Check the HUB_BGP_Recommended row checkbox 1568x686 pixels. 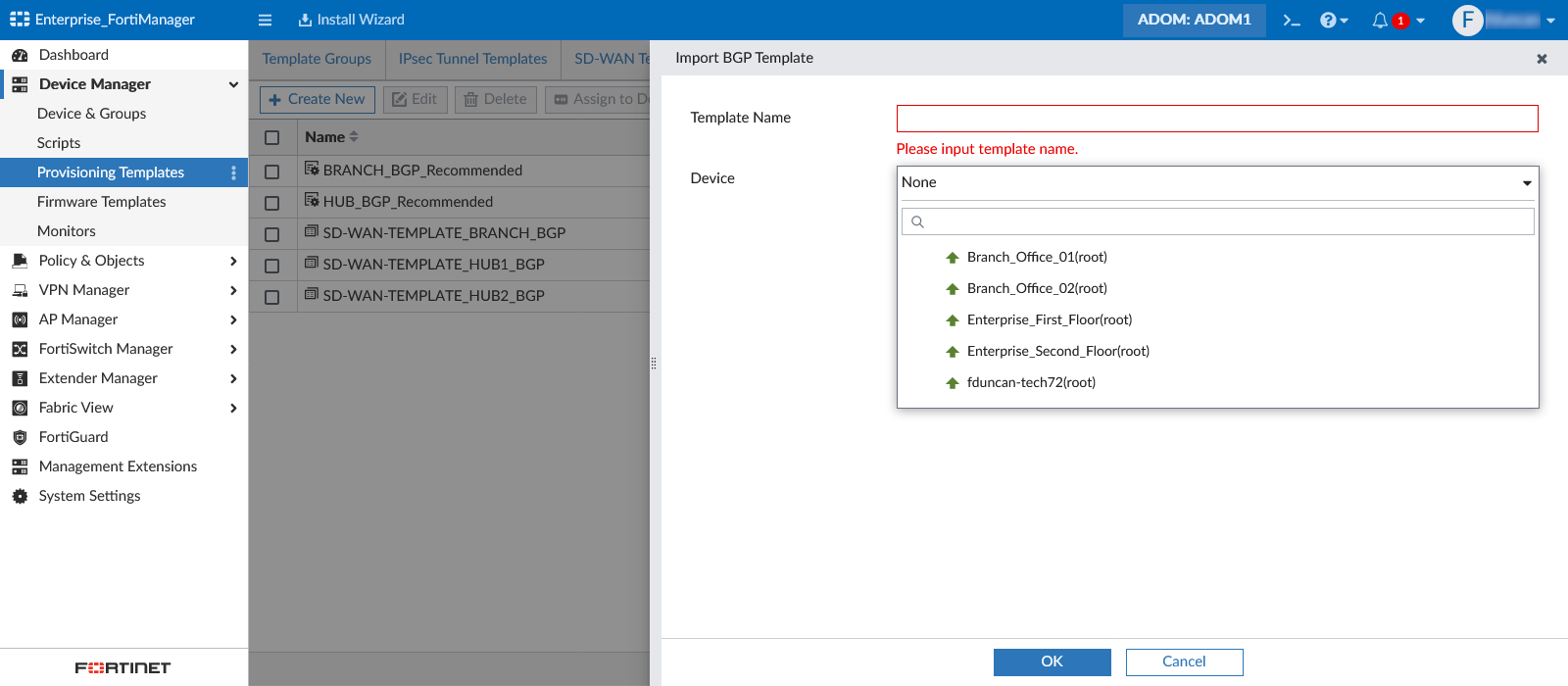pyautogui.click(x=272, y=203)
